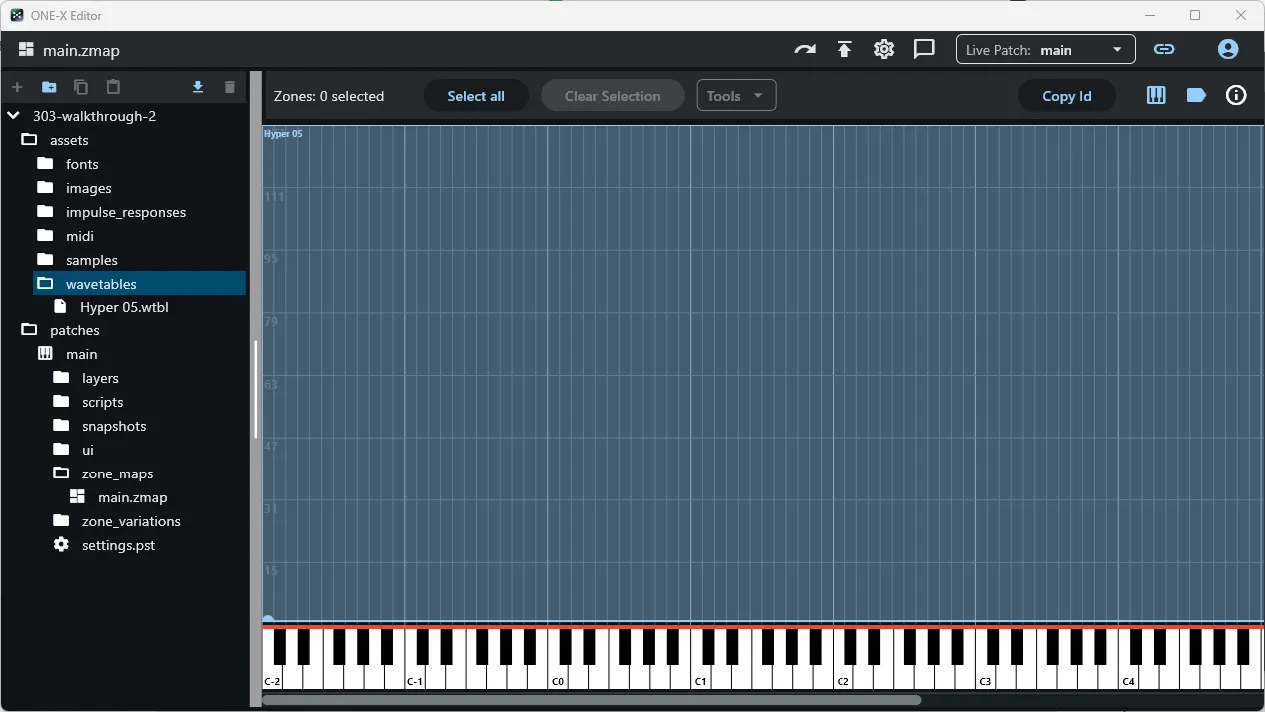Select the layers folder

tap(100, 378)
